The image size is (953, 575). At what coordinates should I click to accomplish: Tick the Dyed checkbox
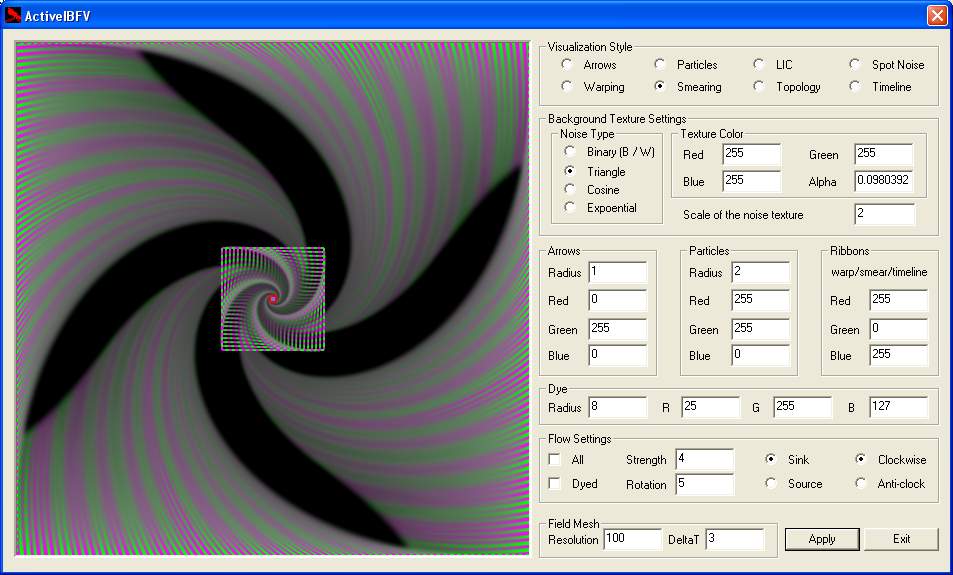click(x=555, y=484)
